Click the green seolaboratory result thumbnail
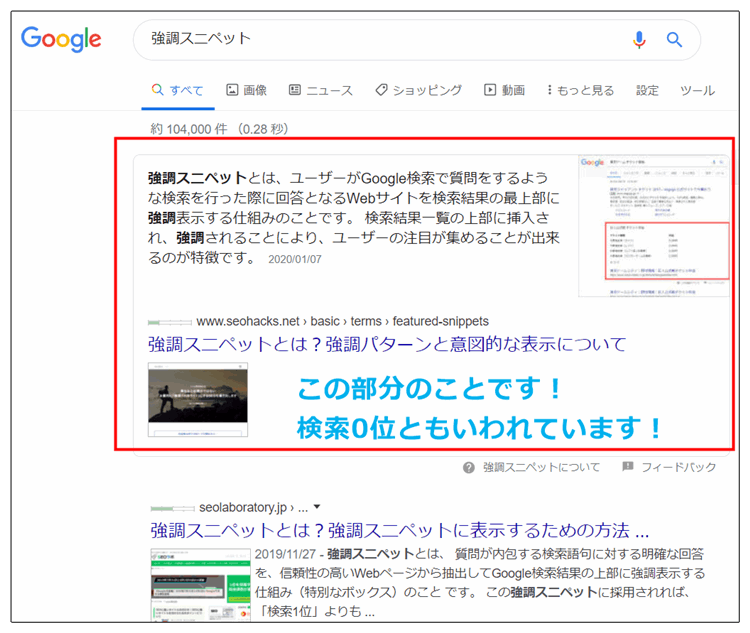Screen dimensions: 750x633 (x=198, y=583)
